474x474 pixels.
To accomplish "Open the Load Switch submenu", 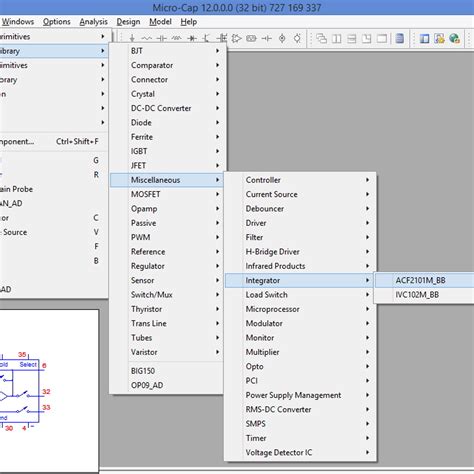I will pyautogui.click(x=300, y=295).
